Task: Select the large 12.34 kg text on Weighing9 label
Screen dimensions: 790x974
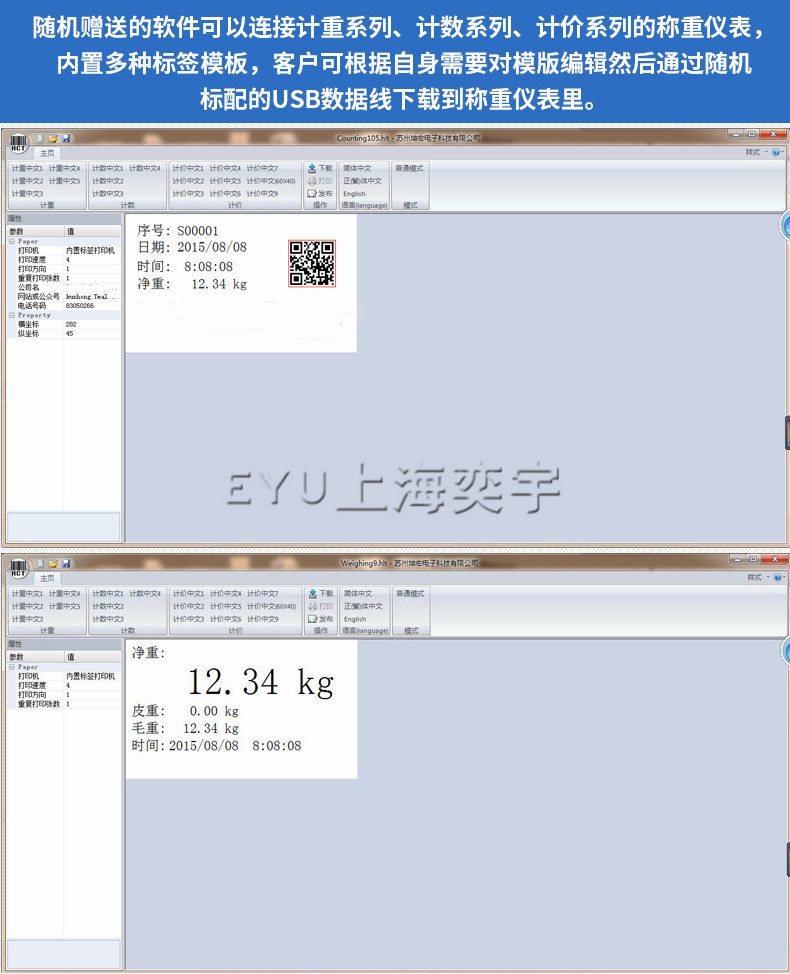Action: click(x=260, y=682)
